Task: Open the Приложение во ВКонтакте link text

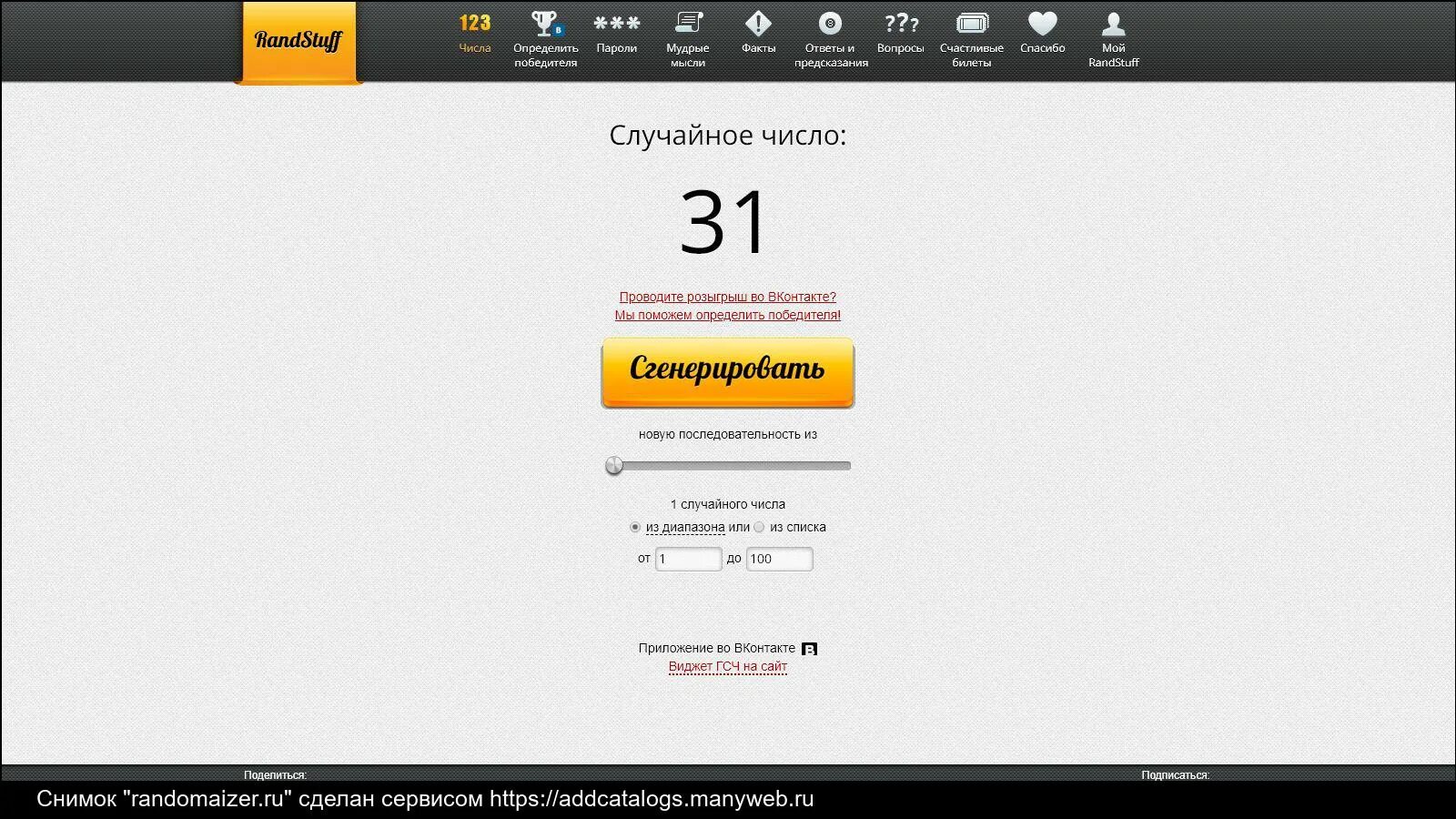Action: [717, 648]
